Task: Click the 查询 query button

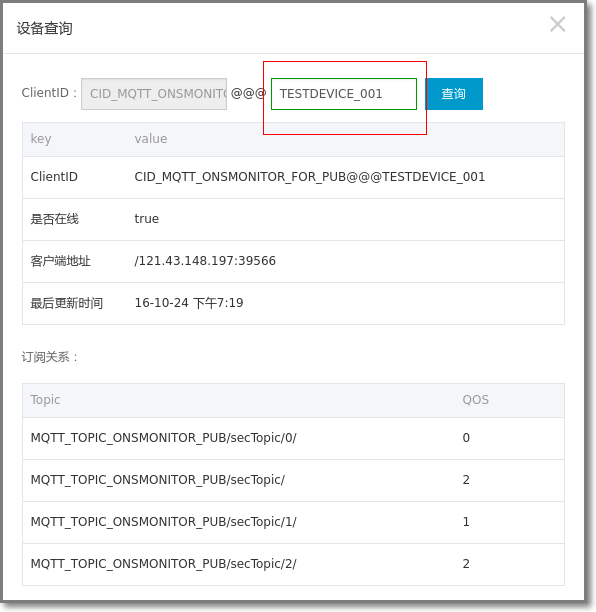Action: coord(454,94)
